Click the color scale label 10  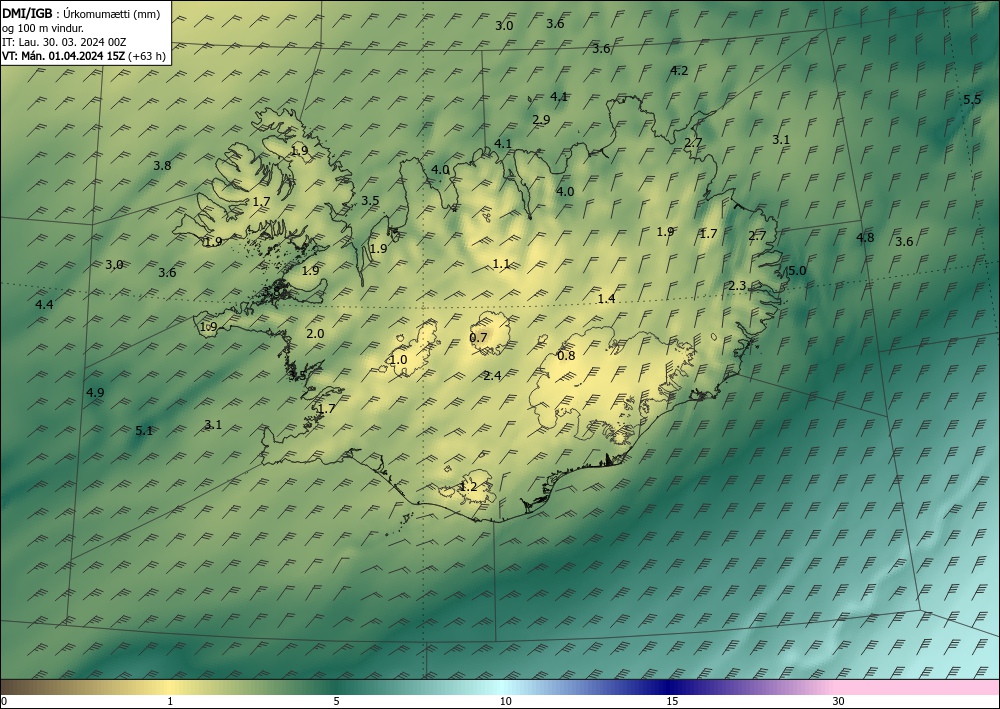point(505,702)
